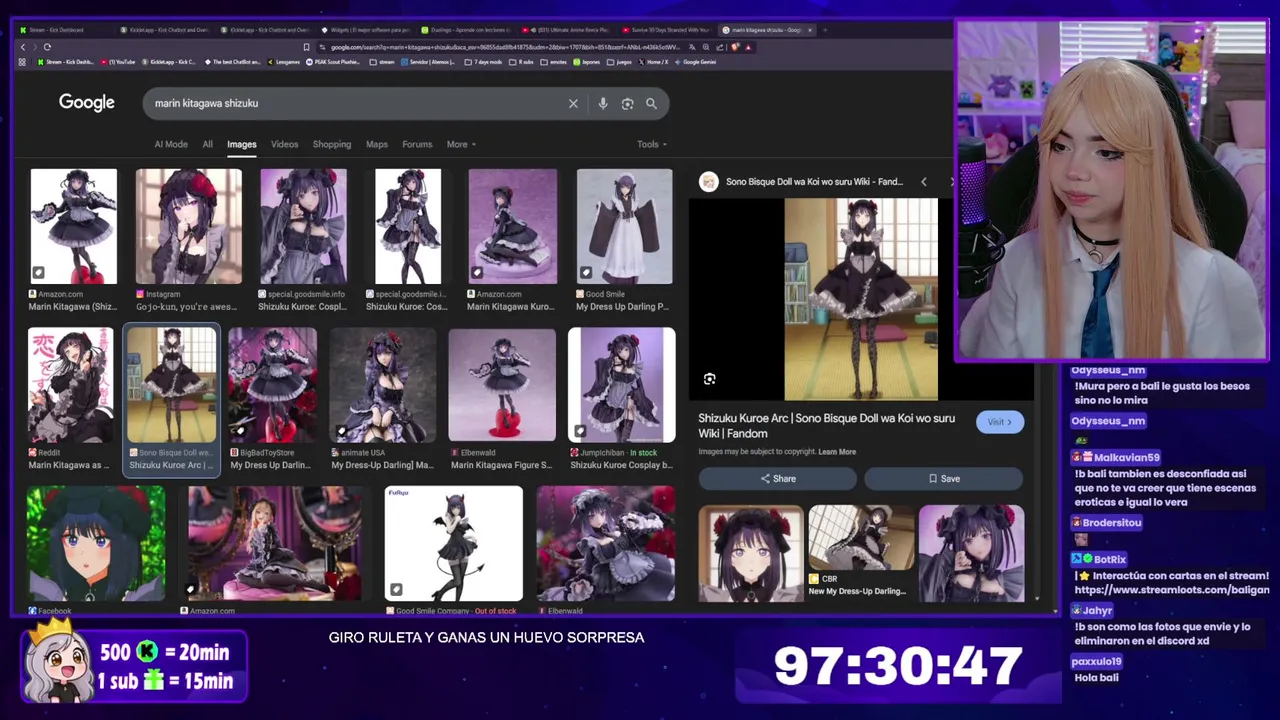Open the CBR New My Dress-Up Darling related image

[x=861, y=540]
